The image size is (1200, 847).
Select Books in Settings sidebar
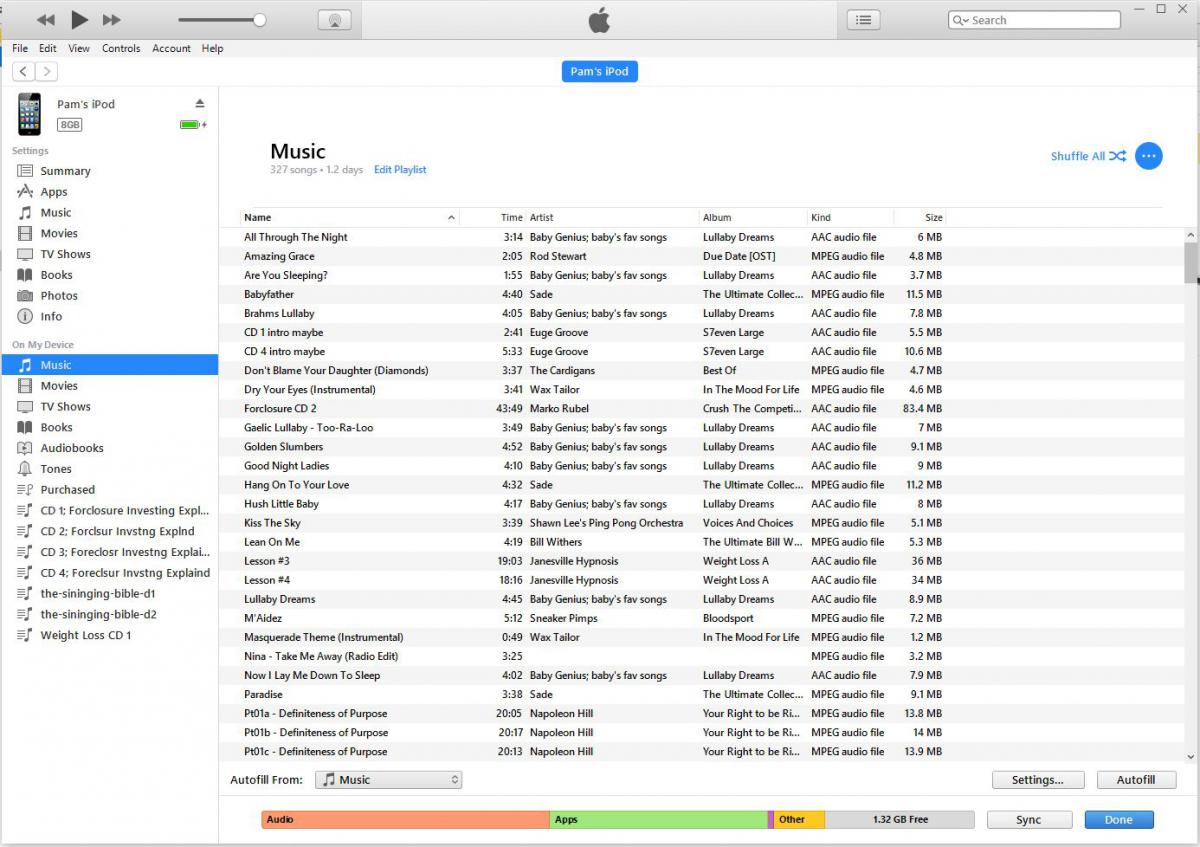[56, 275]
